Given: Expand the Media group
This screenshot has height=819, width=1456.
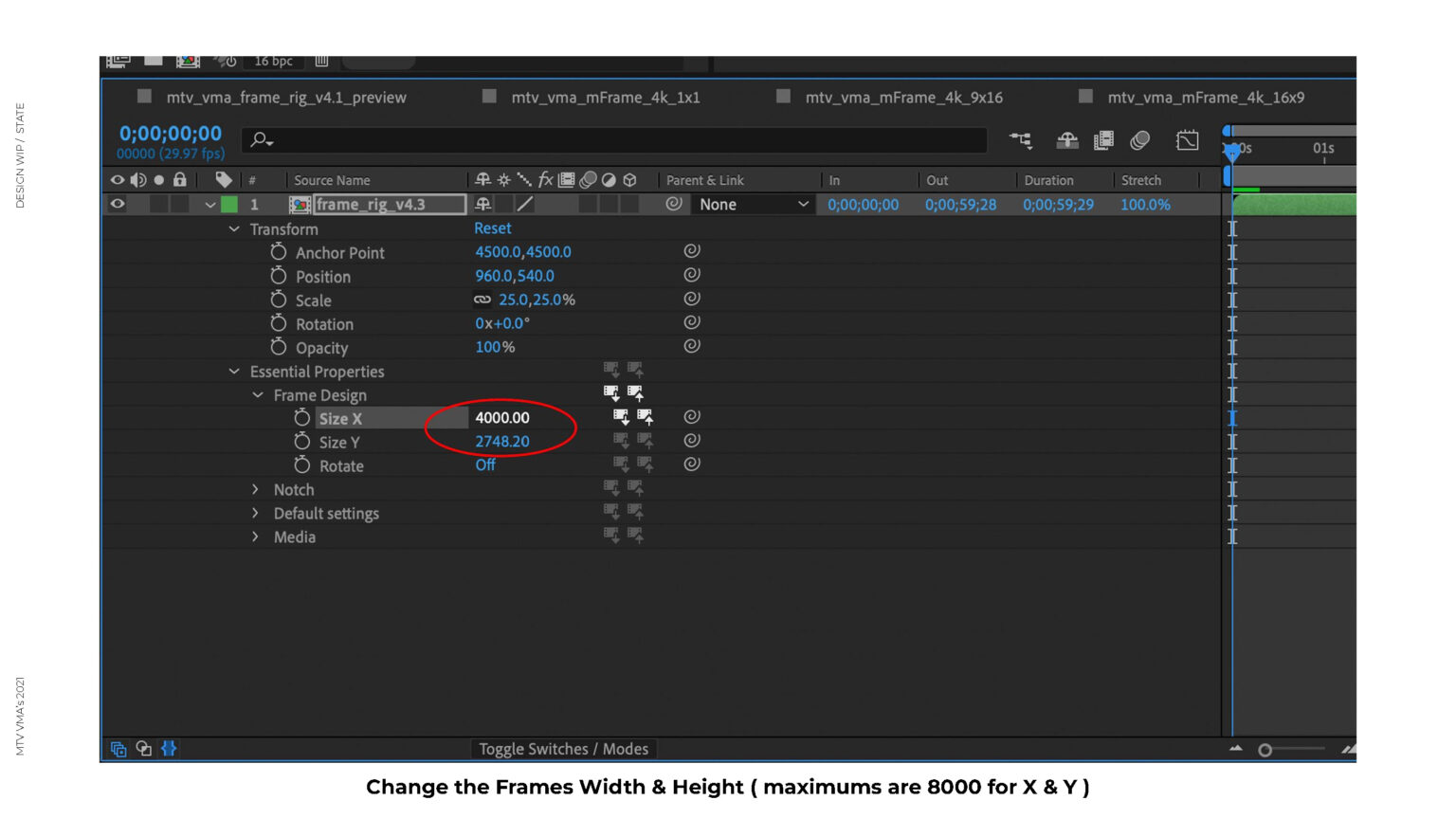Looking at the screenshot, I should pyautogui.click(x=255, y=537).
